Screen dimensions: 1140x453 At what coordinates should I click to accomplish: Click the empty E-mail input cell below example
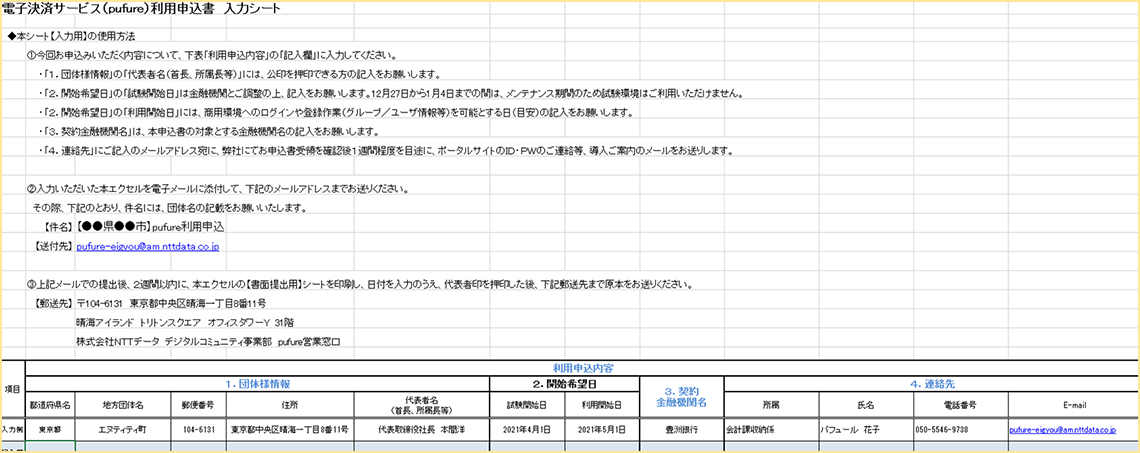(1073, 447)
